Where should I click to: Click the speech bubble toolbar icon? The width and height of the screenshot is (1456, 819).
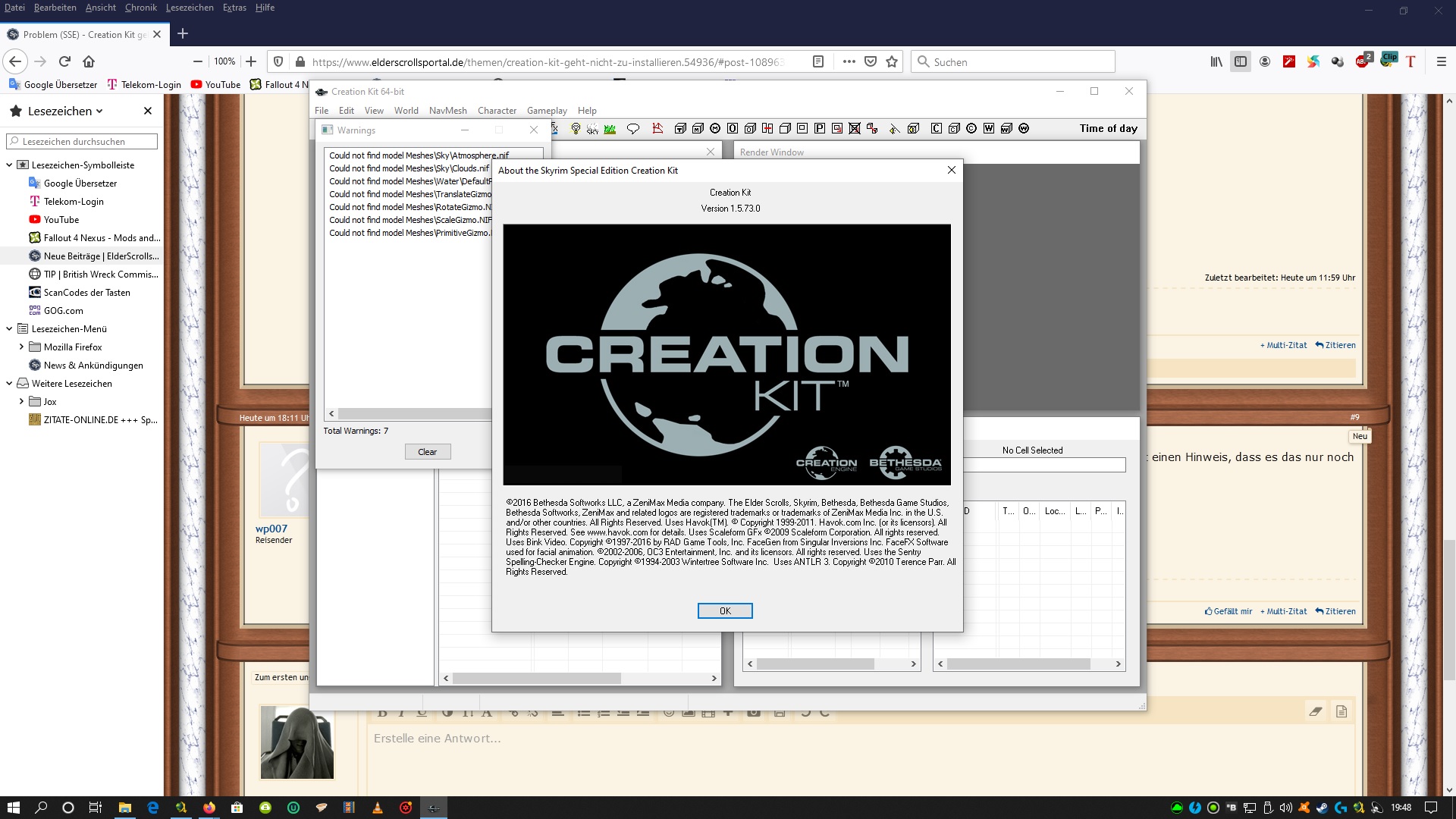pyautogui.click(x=633, y=129)
